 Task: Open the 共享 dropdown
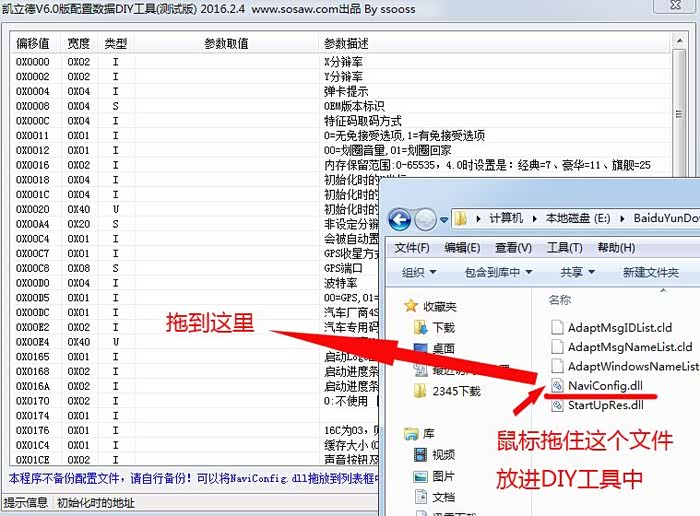point(578,272)
